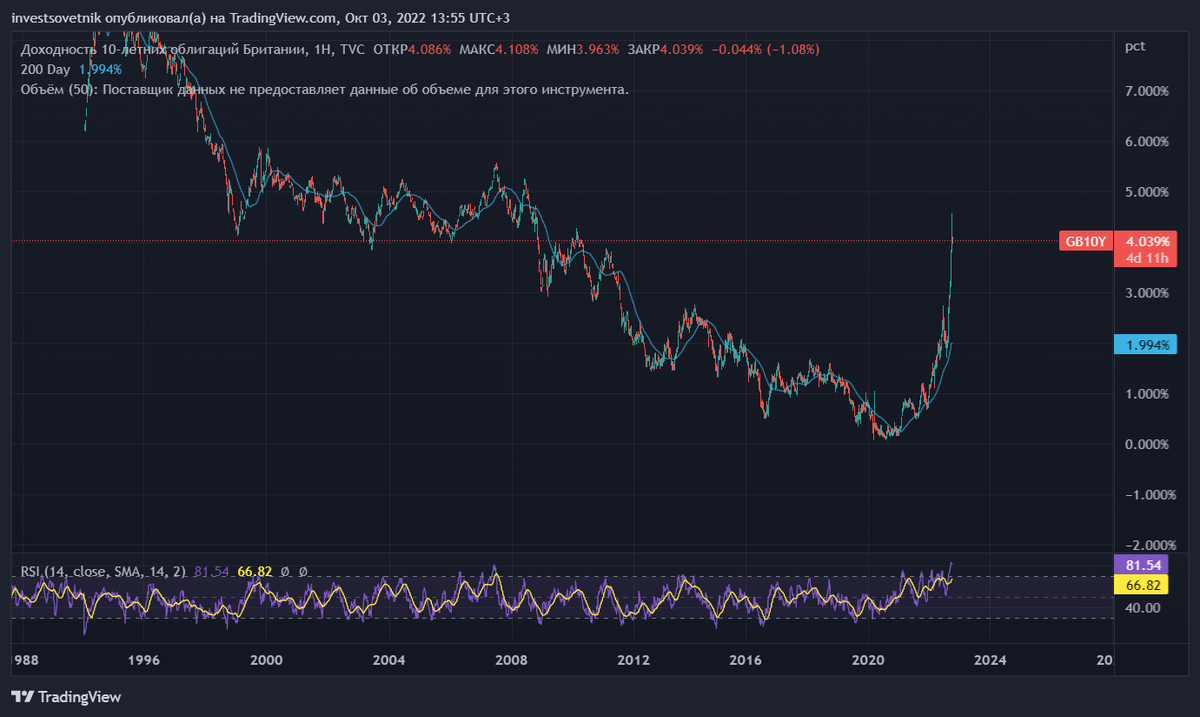Click the 40.00 RSI axis label
This screenshot has width=1200, height=717.
(x=1141, y=608)
